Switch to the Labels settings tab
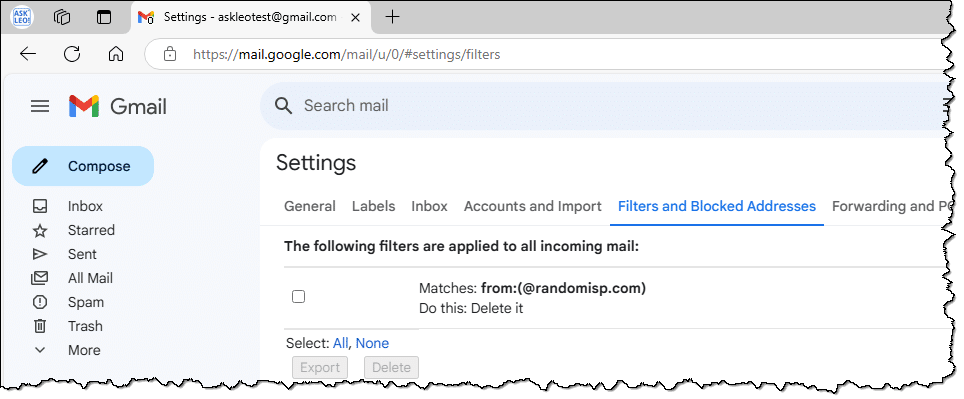This screenshot has width=964, height=399. pos(373,206)
